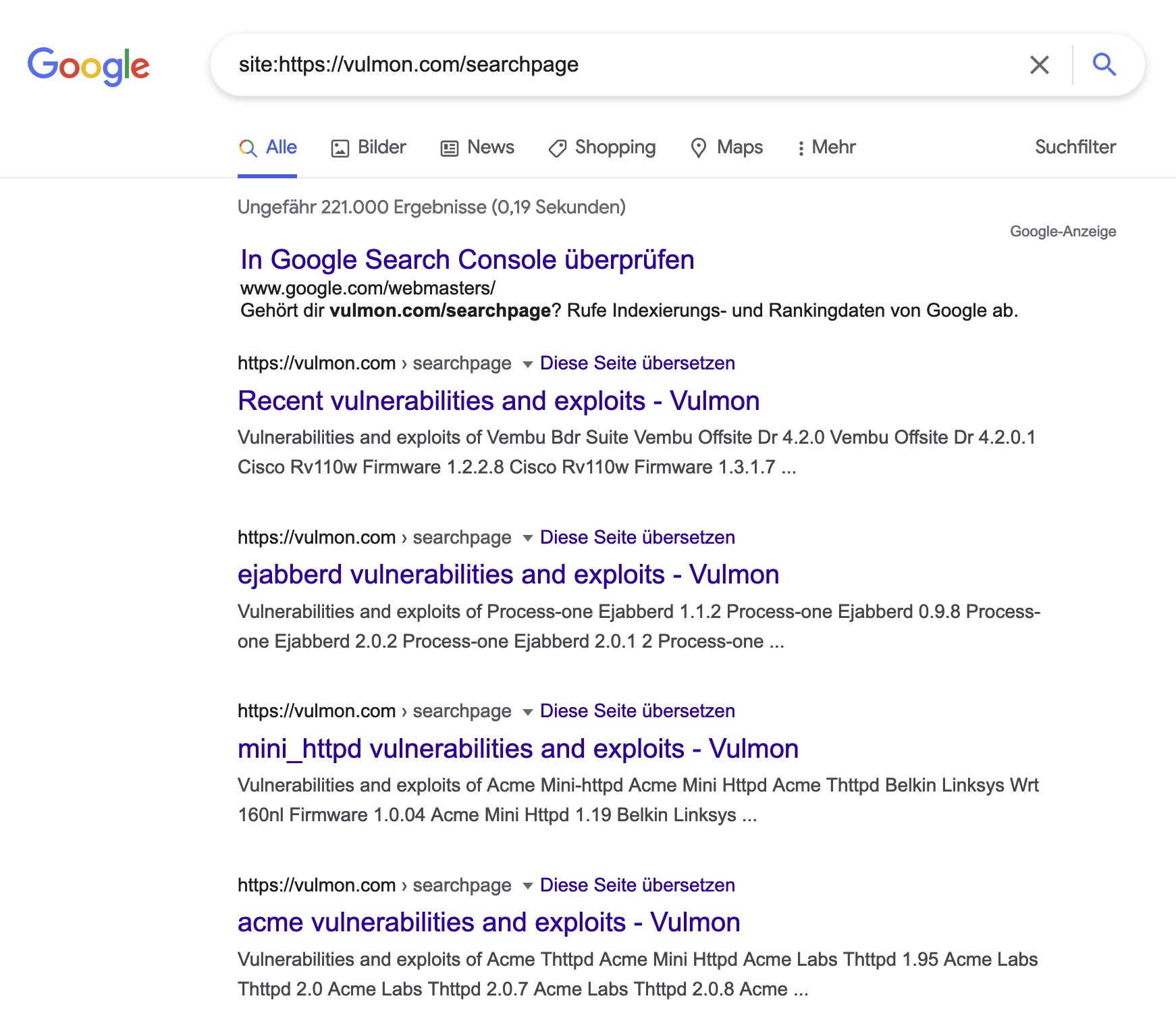Open the Maps results tab
Viewport: 1176px width, 1009px height.
726,147
